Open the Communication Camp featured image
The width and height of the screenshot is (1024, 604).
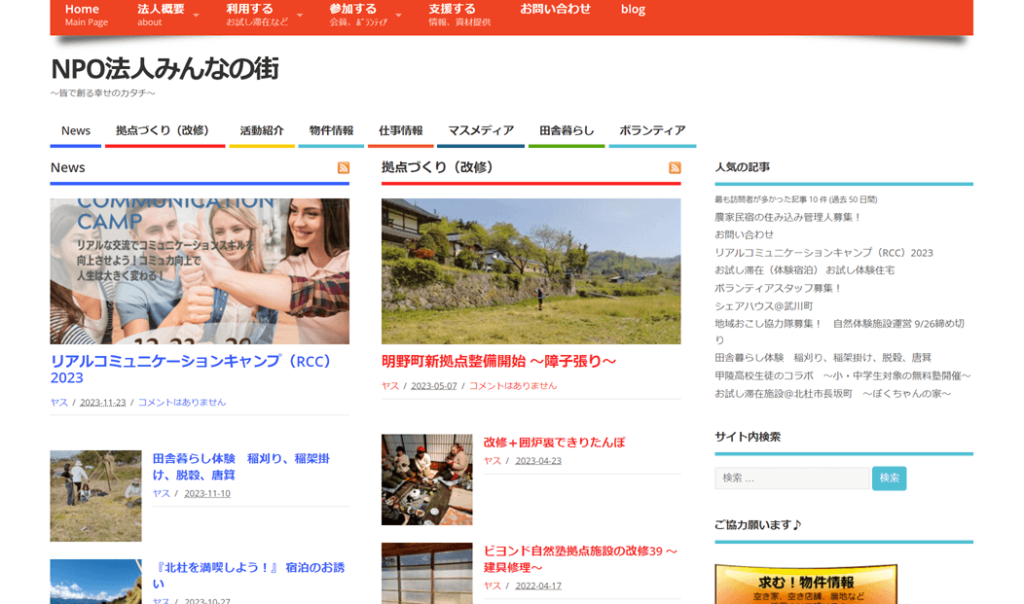tap(200, 271)
